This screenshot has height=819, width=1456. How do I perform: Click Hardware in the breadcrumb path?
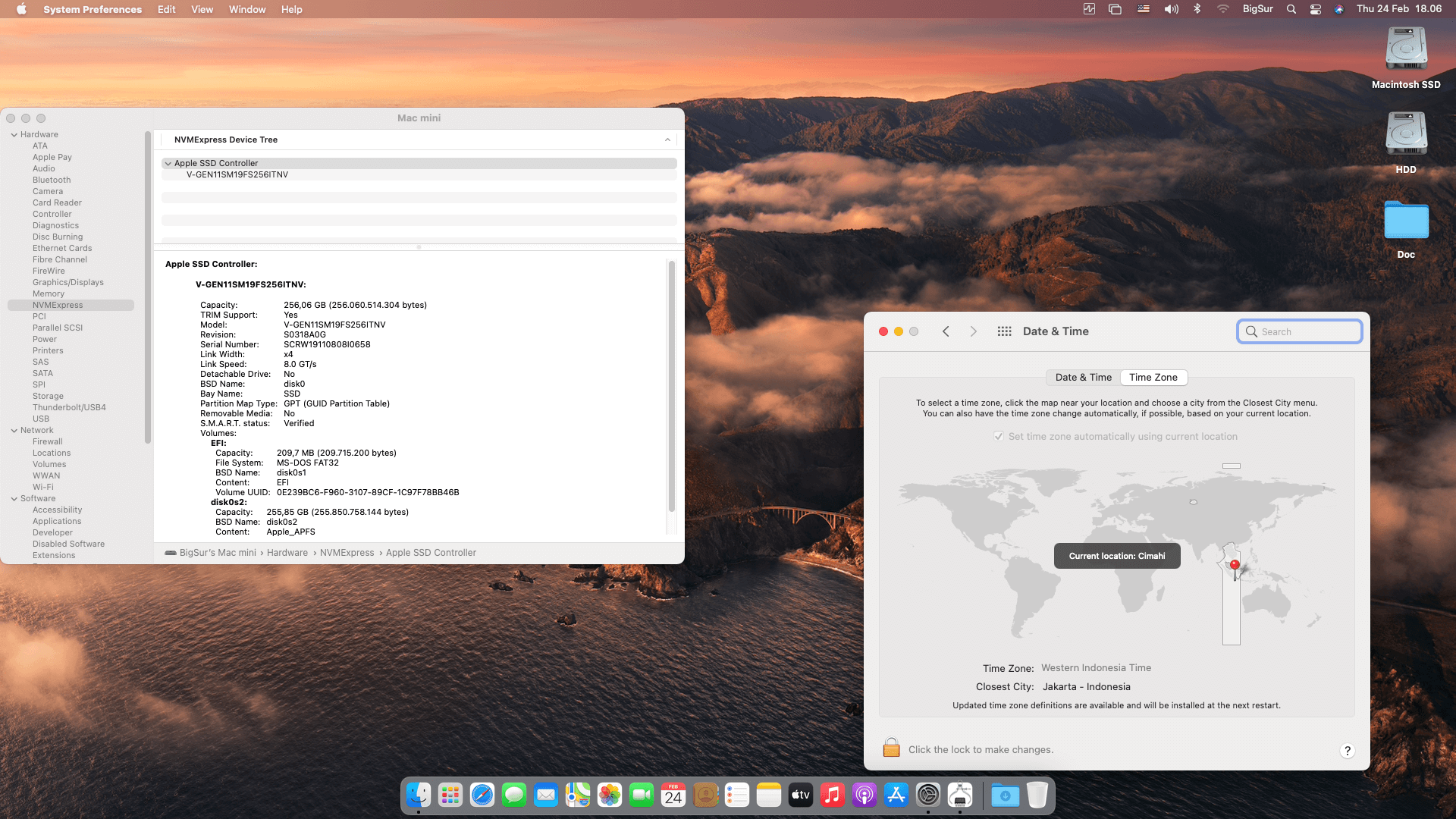(x=287, y=553)
